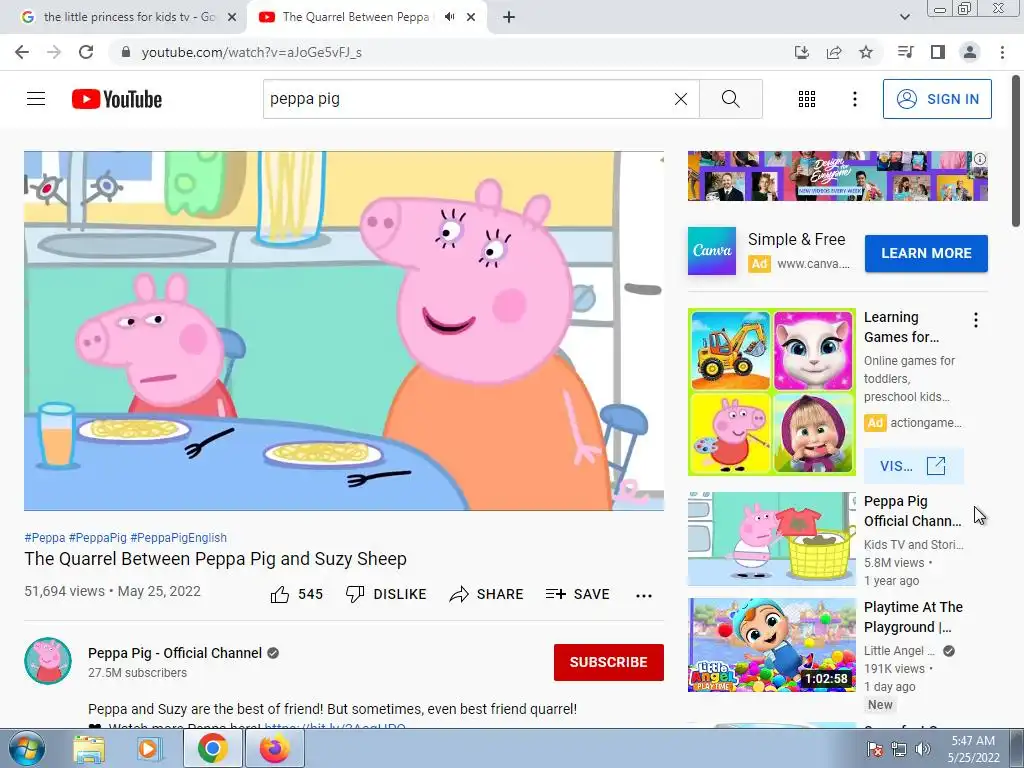Mute the tab via speaker icon
Screen dimensions: 1024x768
pyautogui.click(x=449, y=17)
